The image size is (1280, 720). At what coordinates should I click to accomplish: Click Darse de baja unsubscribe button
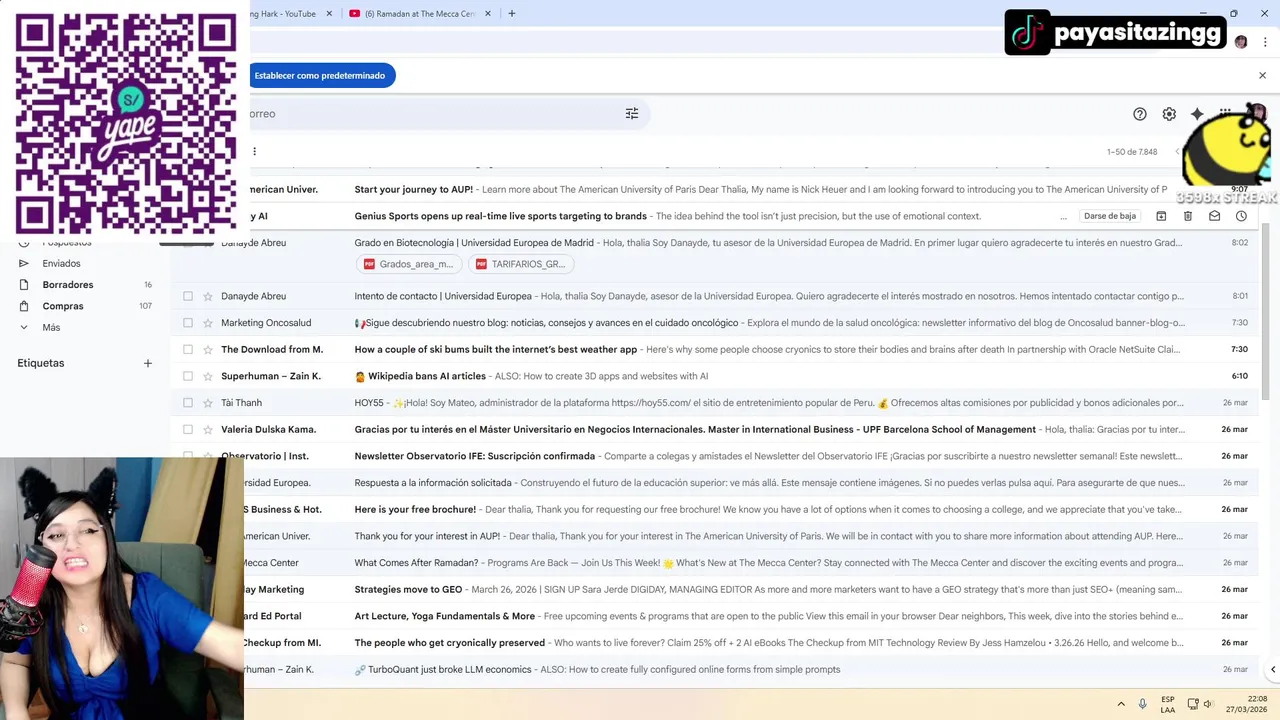click(1110, 216)
